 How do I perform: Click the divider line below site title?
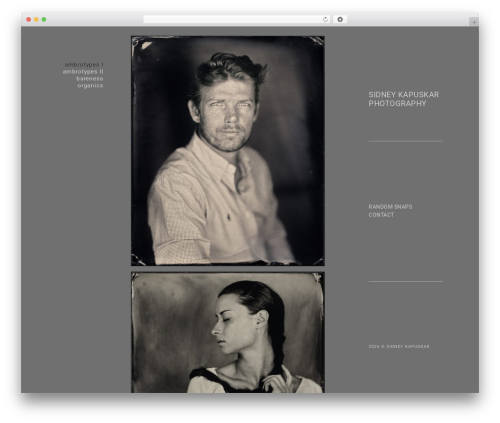tap(406, 141)
